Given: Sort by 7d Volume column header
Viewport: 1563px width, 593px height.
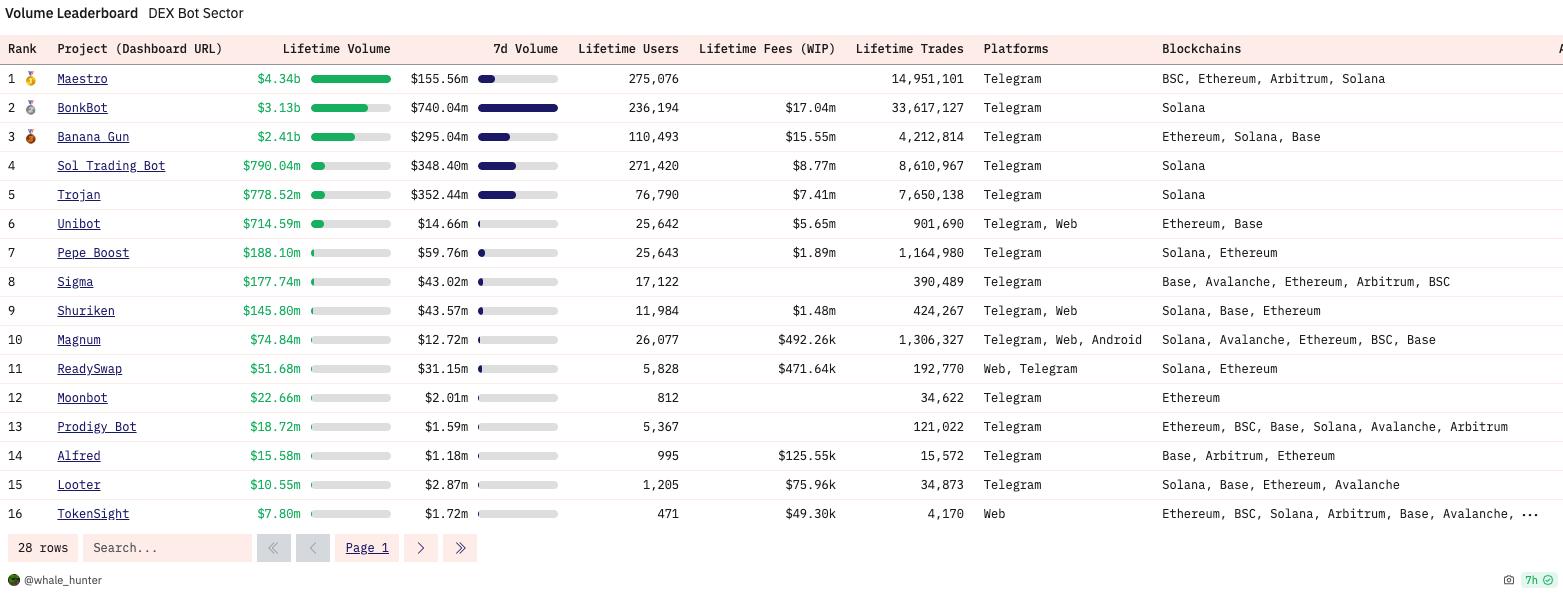Looking at the screenshot, I should (525, 49).
